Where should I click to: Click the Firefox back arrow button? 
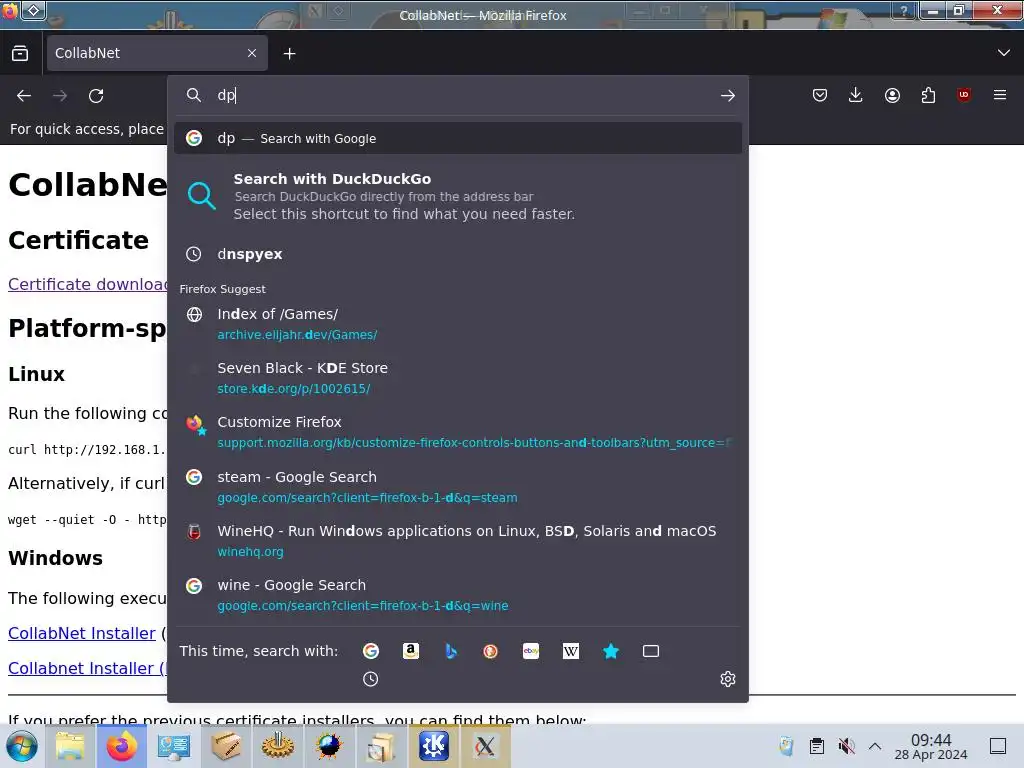24,96
